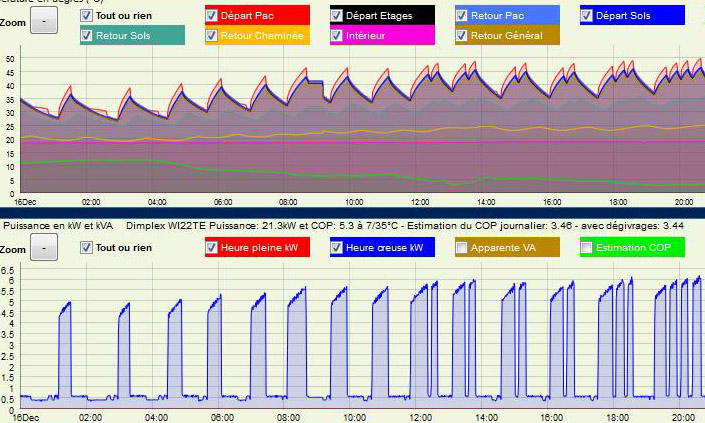Toggle the Retour Pac checkbox
Viewport: 705px width, 423px height.
pos(461,16)
